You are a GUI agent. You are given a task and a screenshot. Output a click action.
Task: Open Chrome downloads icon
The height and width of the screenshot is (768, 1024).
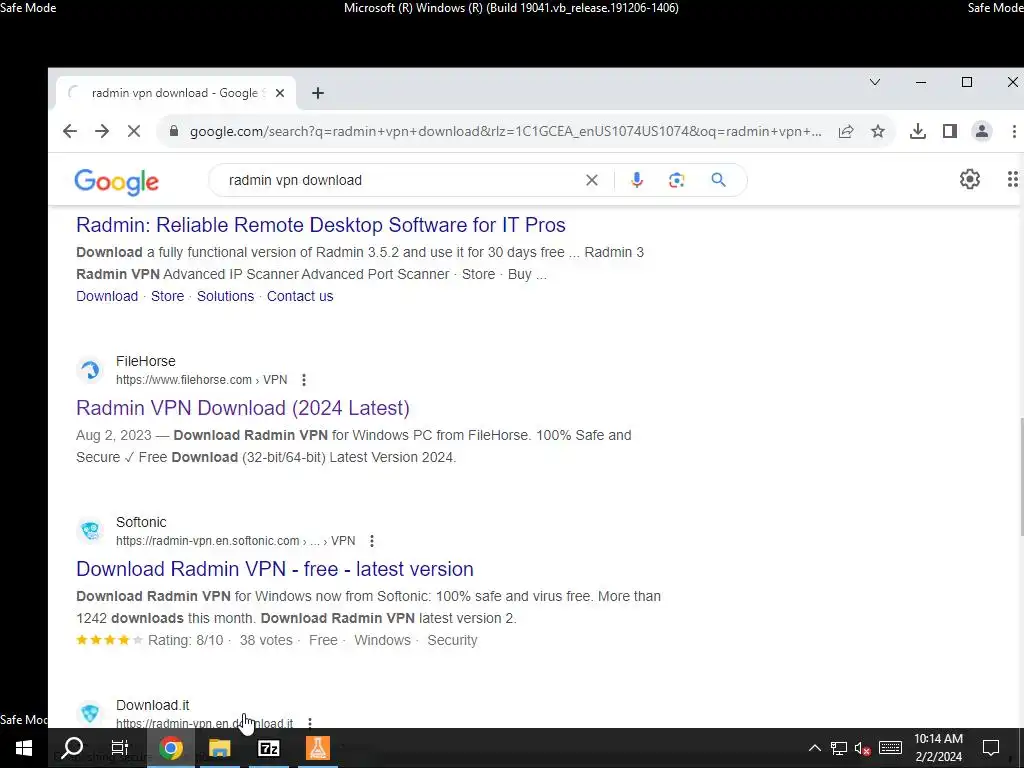click(x=918, y=131)
